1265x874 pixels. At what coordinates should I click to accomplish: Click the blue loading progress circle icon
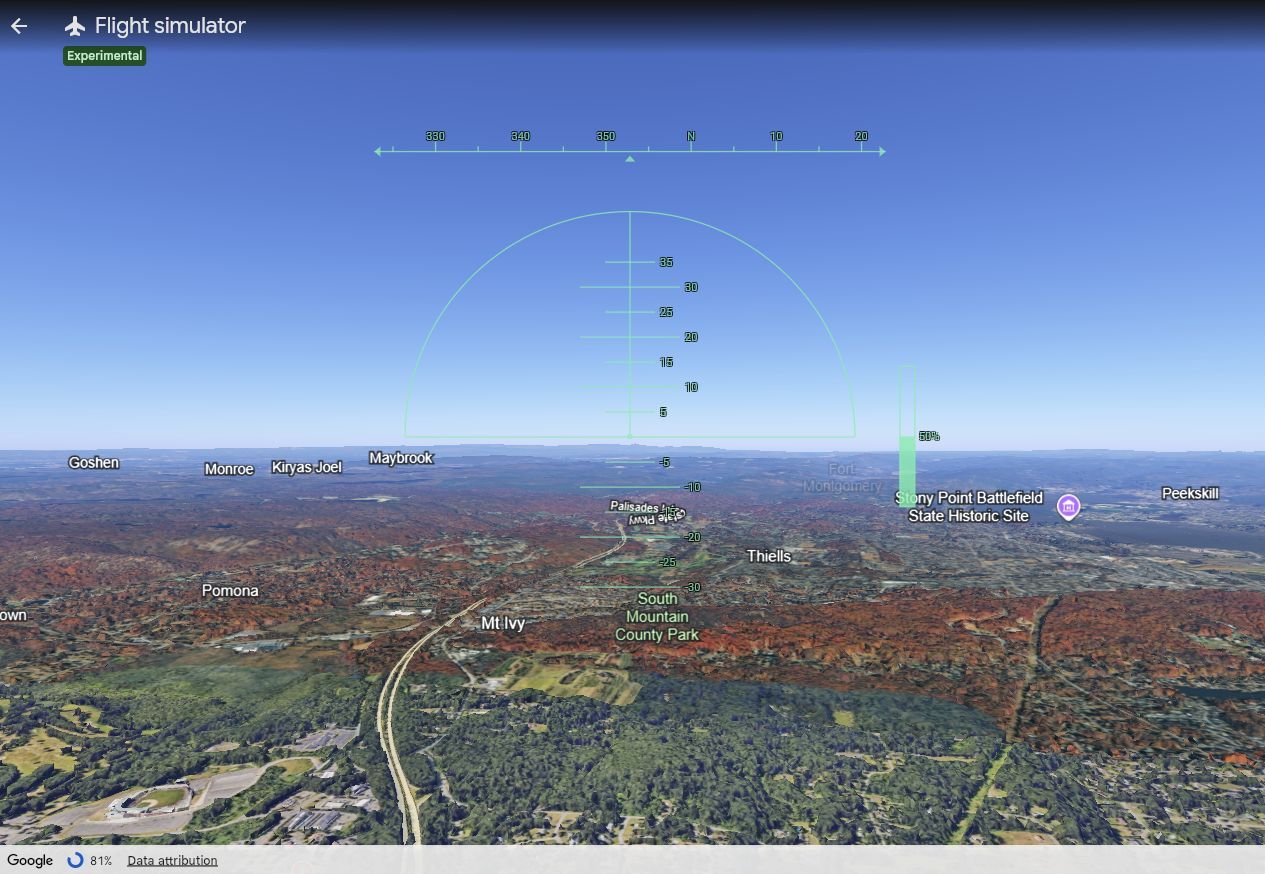75,860
